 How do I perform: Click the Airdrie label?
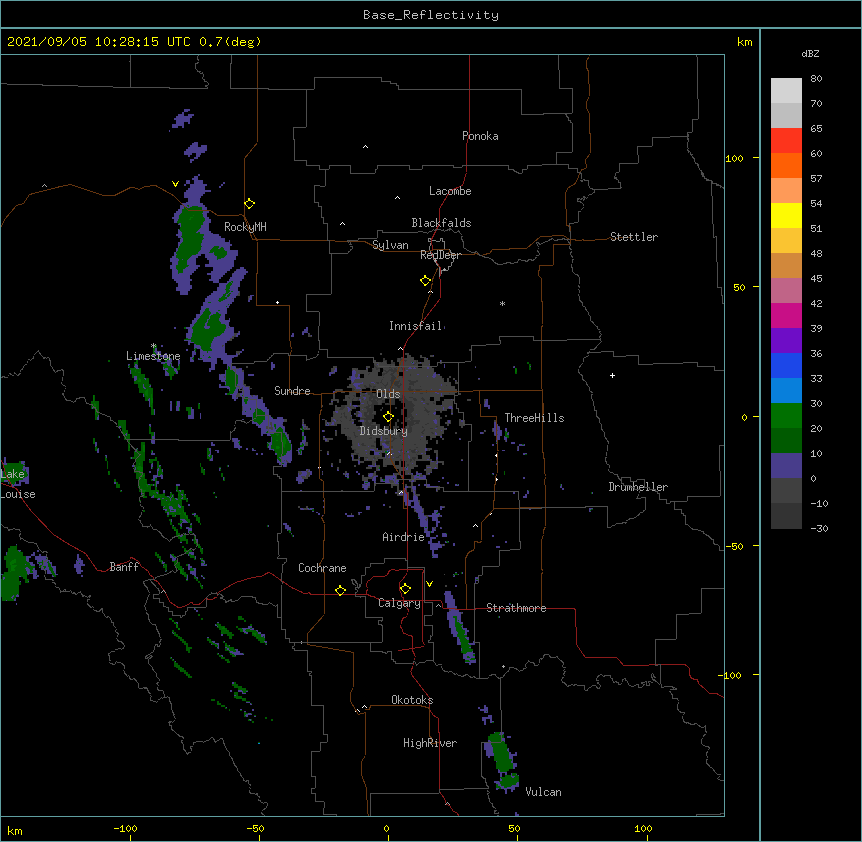[x=404, y=537]
